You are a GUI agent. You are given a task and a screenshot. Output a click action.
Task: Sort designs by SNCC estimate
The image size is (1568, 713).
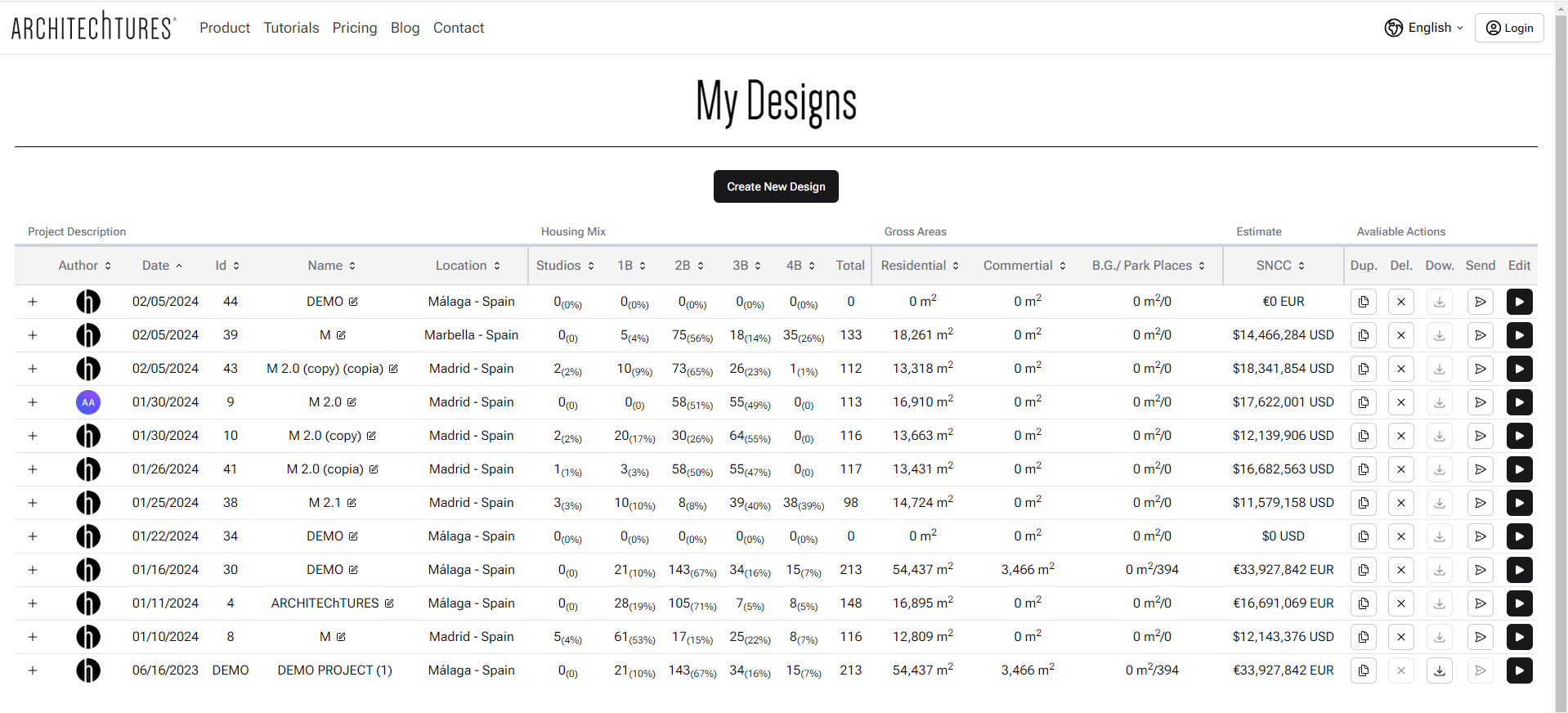(x=1280, y=266)
